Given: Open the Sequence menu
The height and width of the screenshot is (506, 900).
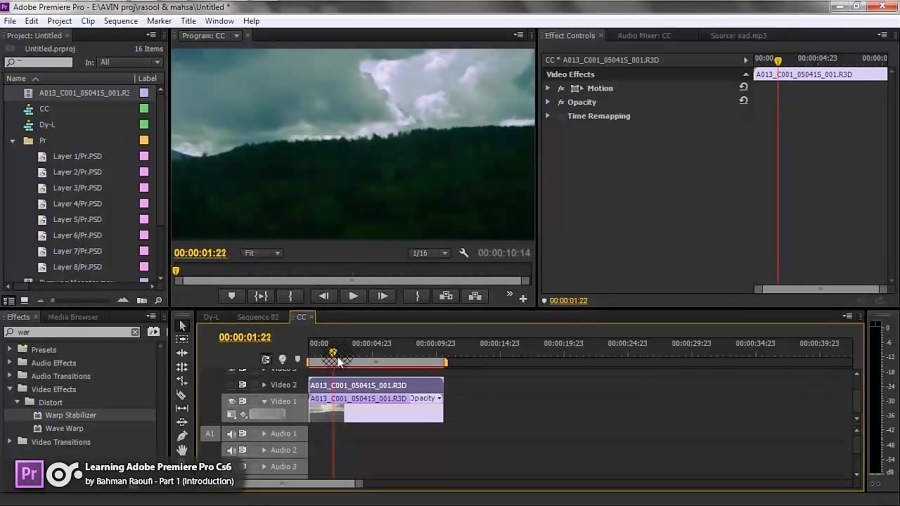Looking at the screenshot, I should [x=121, y=21].
